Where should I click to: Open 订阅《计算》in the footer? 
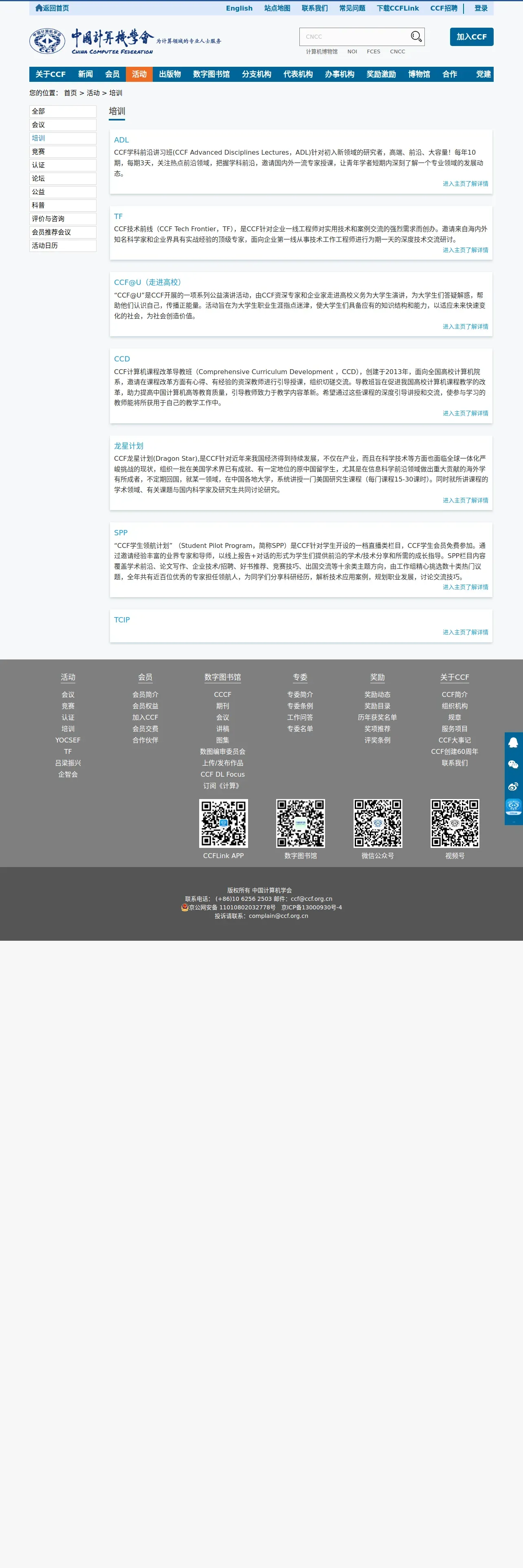(223, 786)
